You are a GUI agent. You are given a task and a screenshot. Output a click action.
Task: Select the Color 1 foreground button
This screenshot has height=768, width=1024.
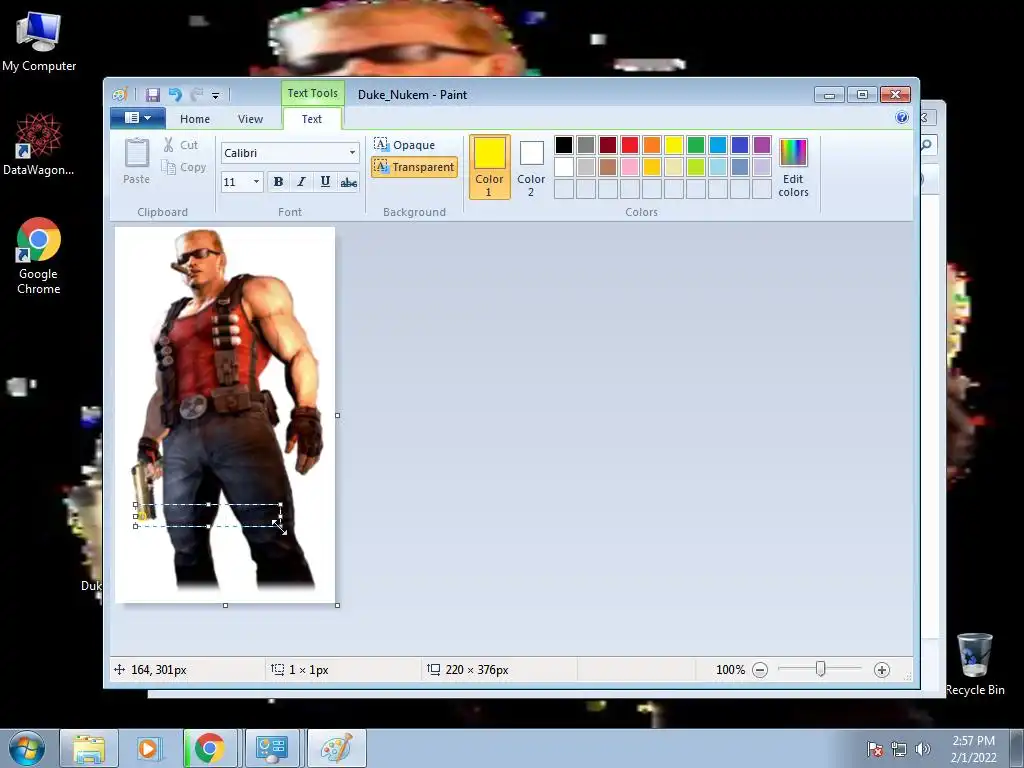pos(489,167)
